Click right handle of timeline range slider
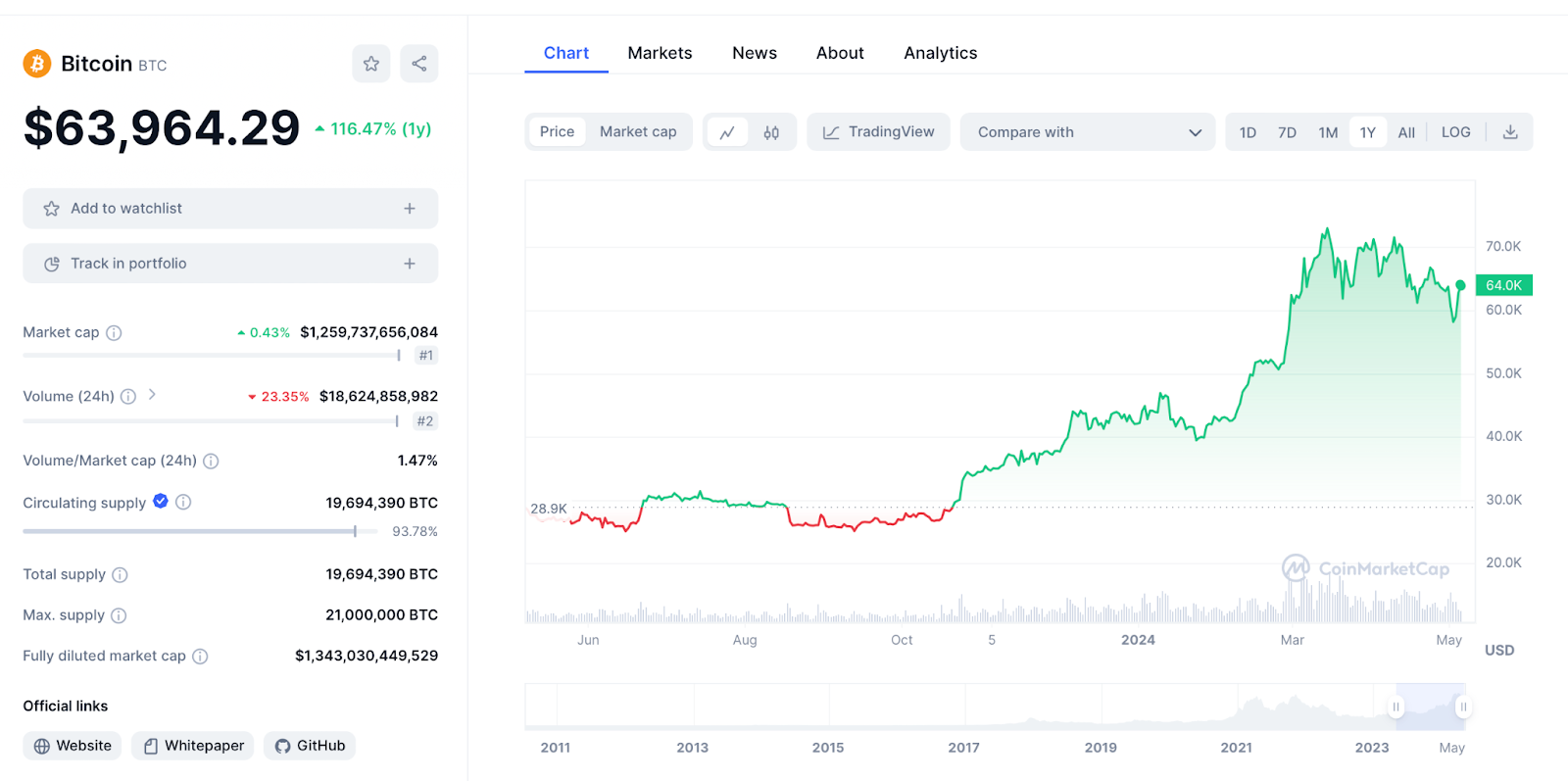Viewport: 1568px width, 781px height. [x=1463, y=707]
